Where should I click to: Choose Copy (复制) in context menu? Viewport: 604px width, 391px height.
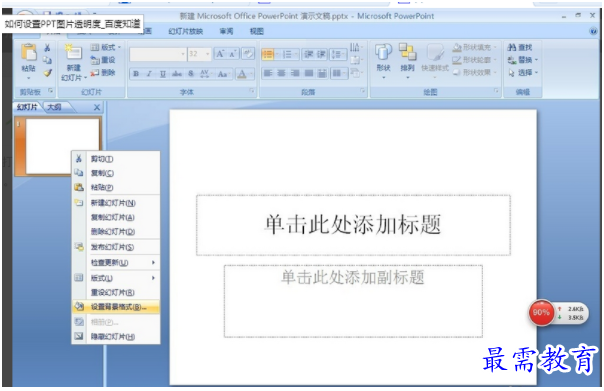click(116, 173)
